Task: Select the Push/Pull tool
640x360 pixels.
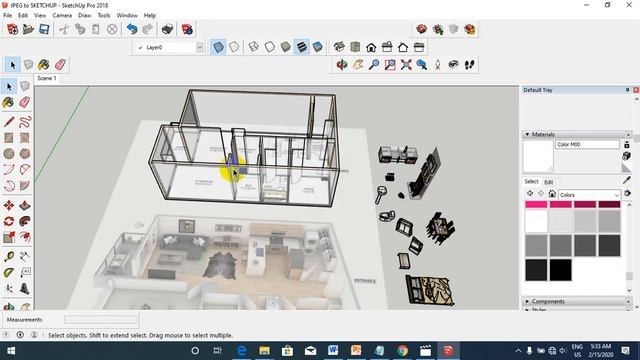Action: 25,205
